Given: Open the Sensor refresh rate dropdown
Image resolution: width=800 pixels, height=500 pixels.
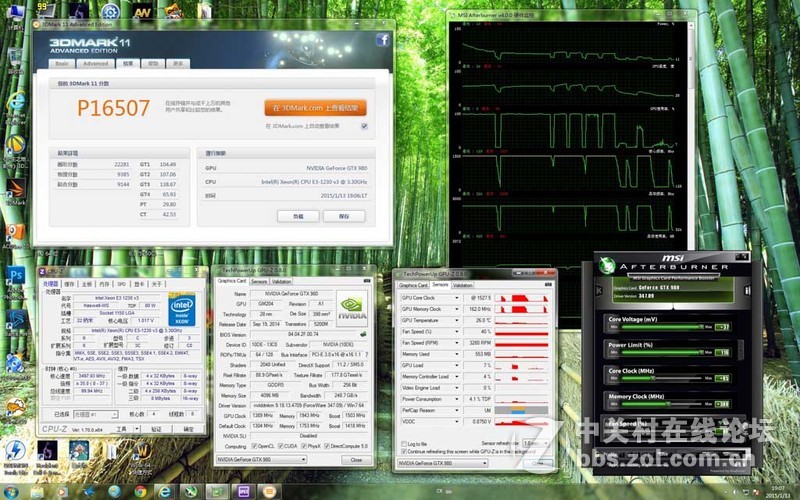Looking at the screenshot, I should [536, 443].
